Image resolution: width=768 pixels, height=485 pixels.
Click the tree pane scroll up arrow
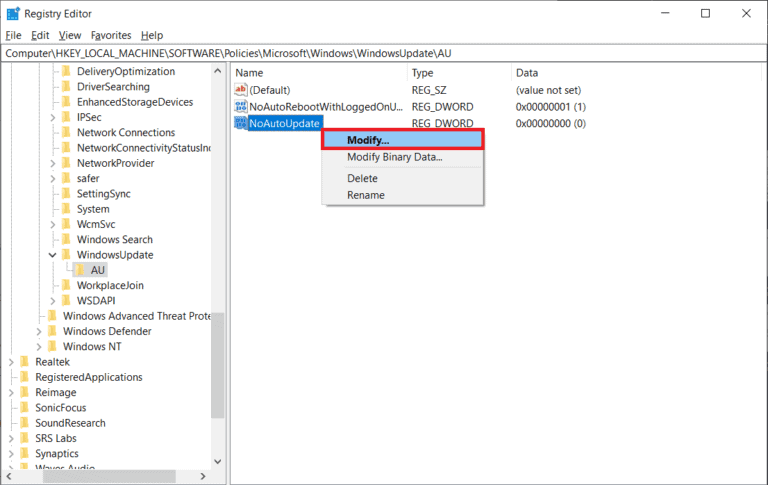(218, 71)
